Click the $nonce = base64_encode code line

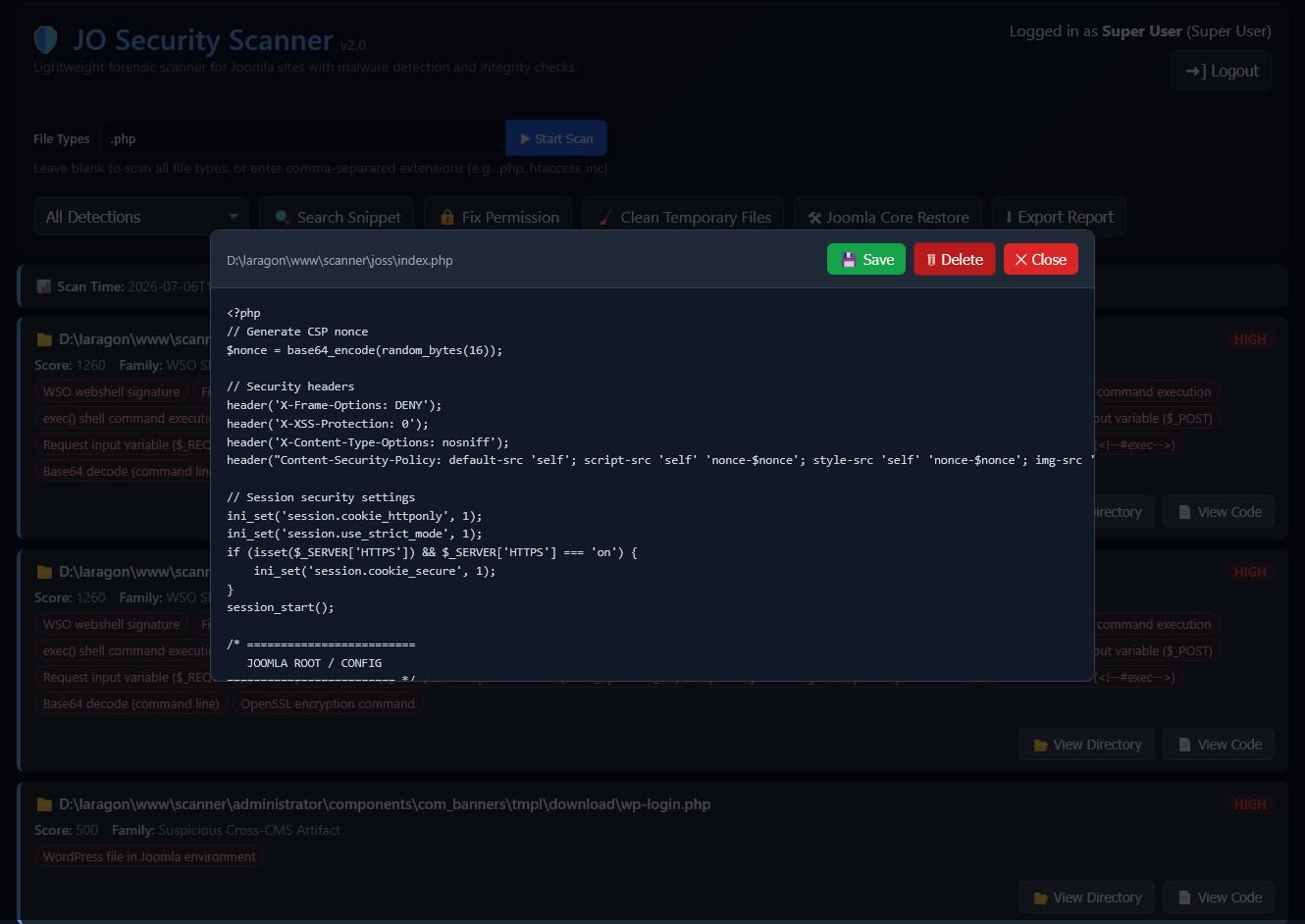click(364, 350)
